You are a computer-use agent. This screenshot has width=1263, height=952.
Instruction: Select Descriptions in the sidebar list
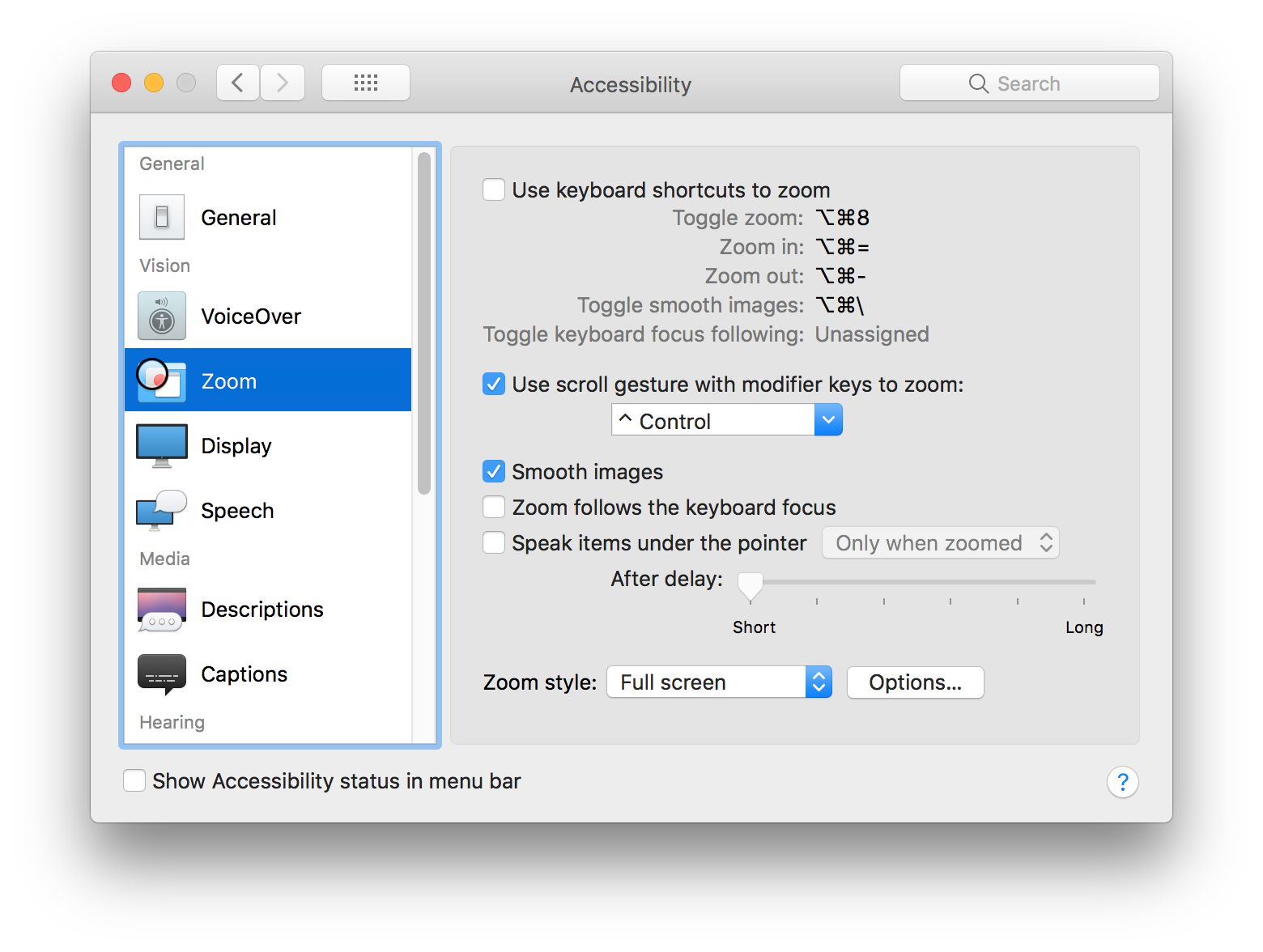[268, 610]
